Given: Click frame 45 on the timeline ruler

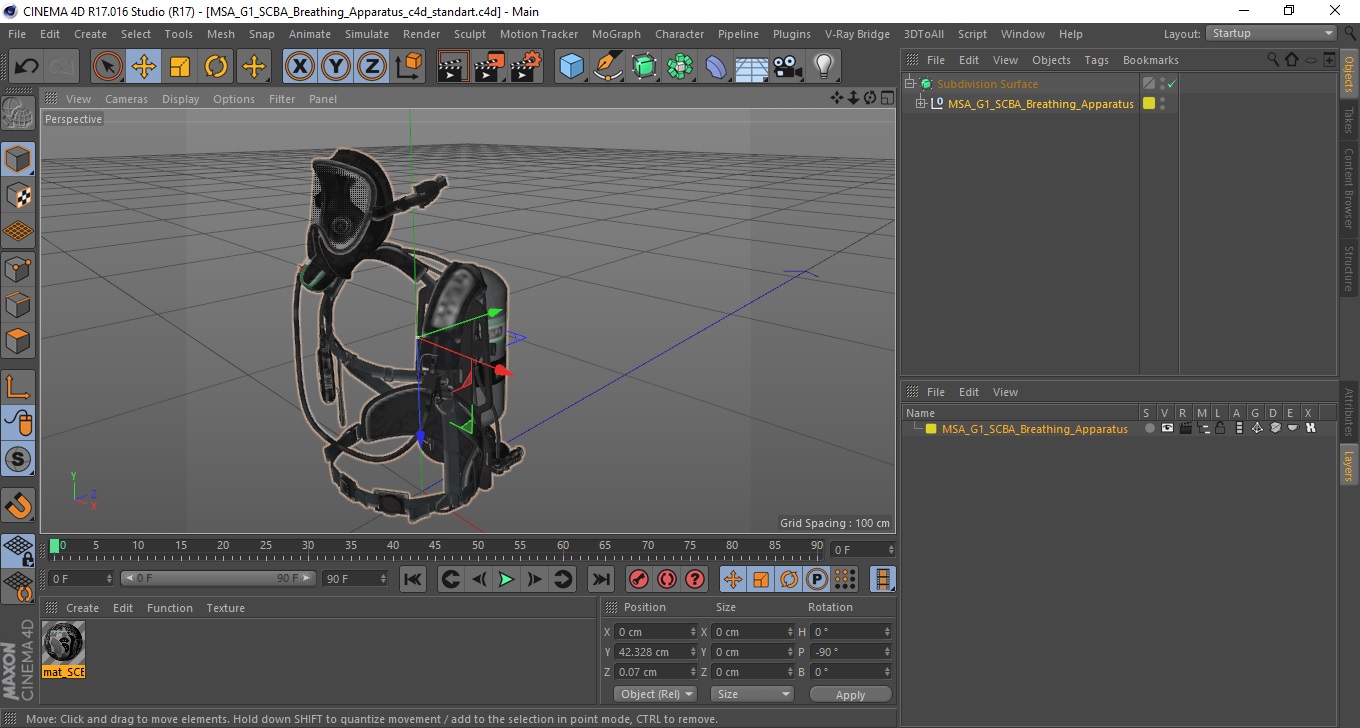Looking at the screenshot, I should (x=435, y=548).
